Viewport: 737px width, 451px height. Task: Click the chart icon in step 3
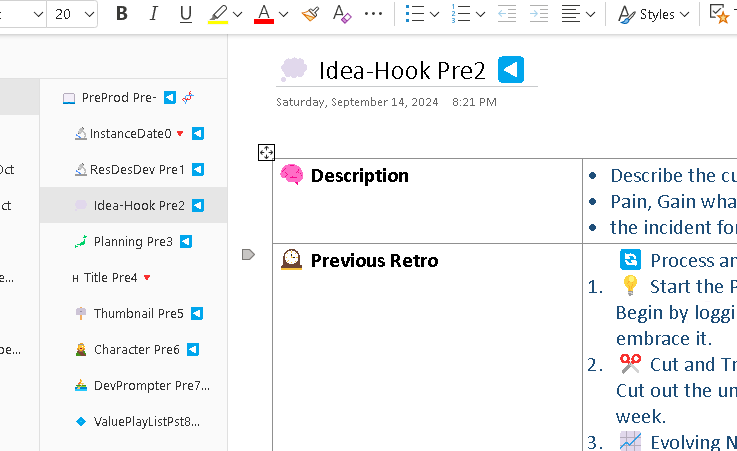(x=630, y=442)
